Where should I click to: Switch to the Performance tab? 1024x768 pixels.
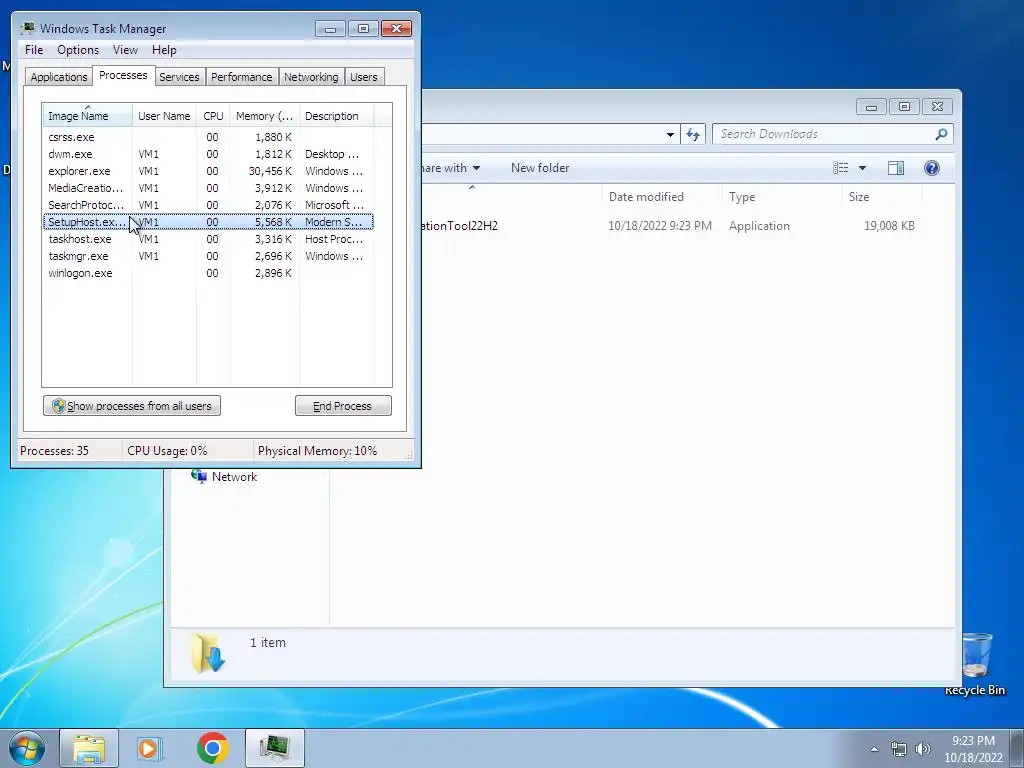[x=241, y=77]
